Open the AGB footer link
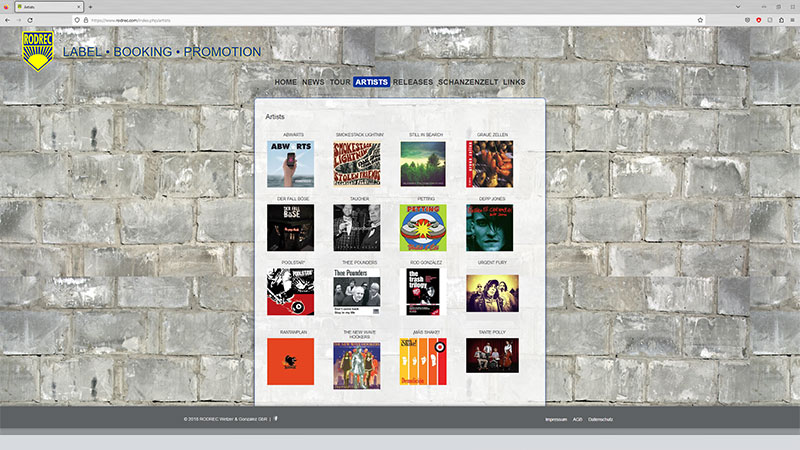This screenshot has height=450, width=800. pos(577,419)
